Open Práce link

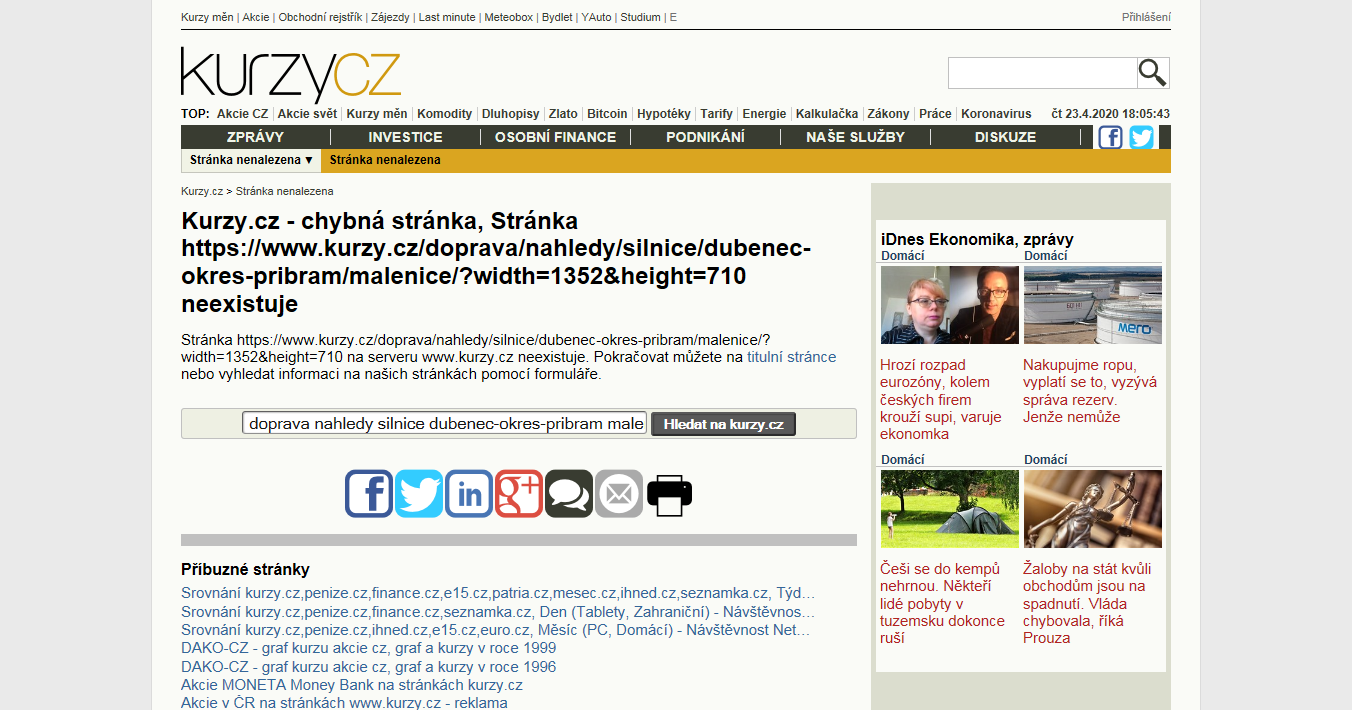935,114
